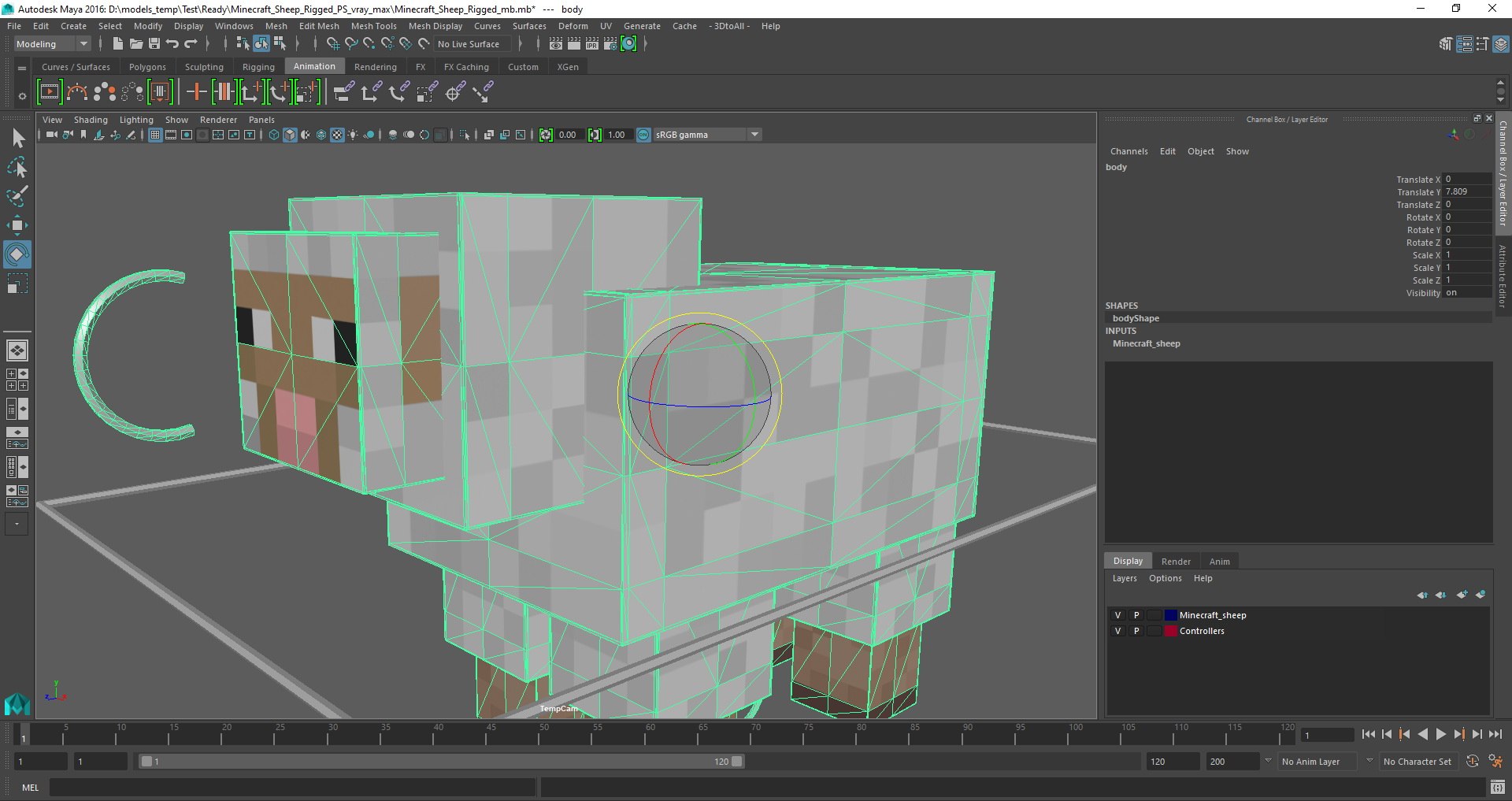
Task: Open the animation preferences runner icon
Action: click(1495, 762)
